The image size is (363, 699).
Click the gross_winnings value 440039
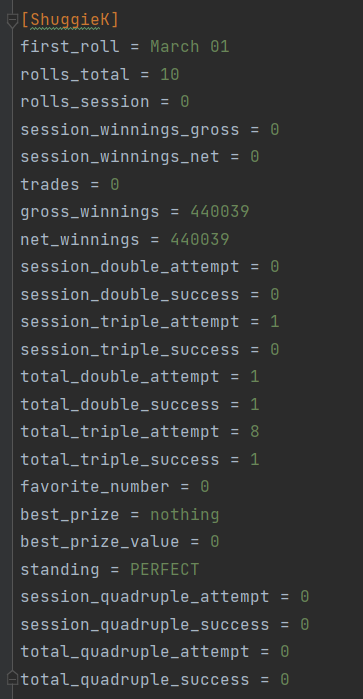[x=220, y=212]
